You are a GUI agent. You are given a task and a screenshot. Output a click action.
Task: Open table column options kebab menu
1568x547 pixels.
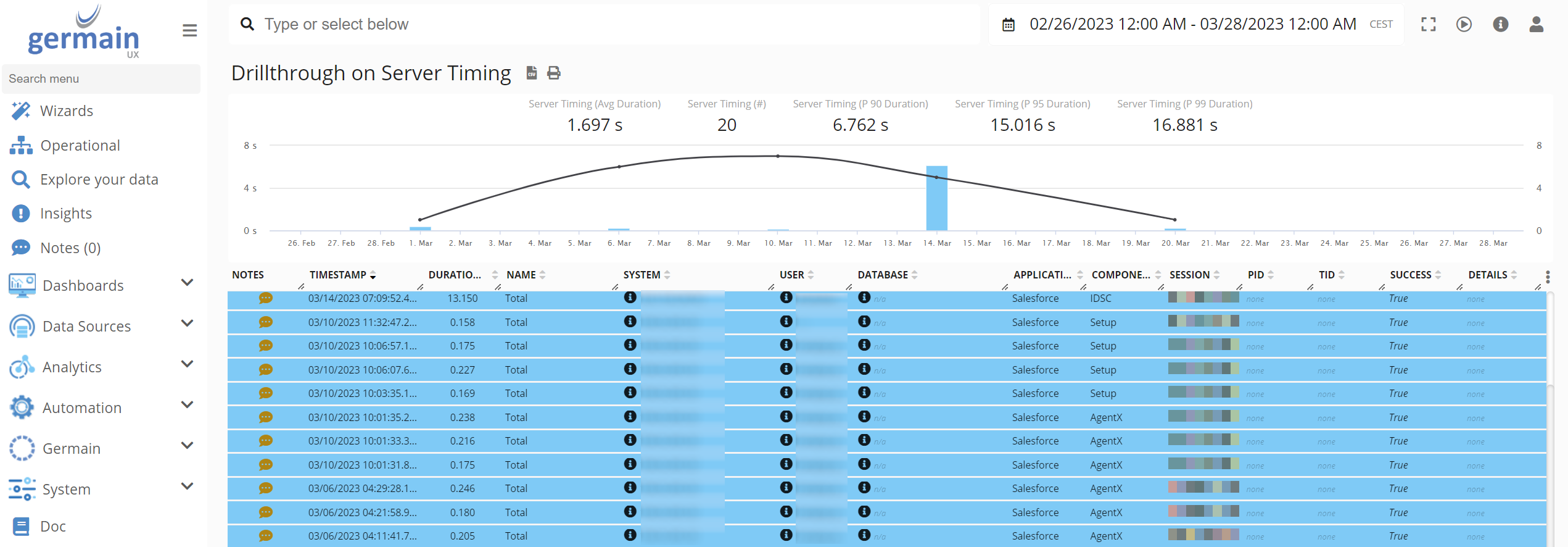1547,276
